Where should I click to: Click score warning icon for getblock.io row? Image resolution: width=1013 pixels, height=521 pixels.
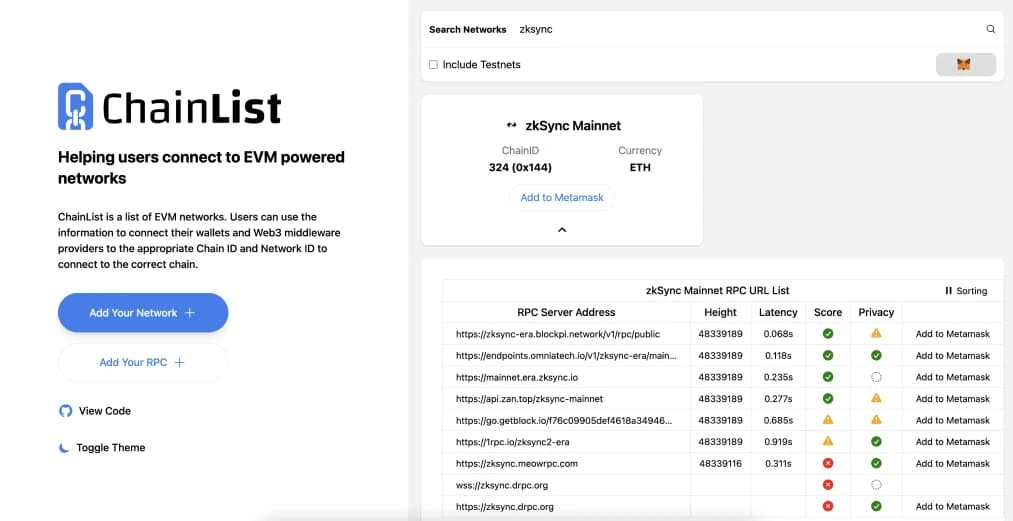[828, 420]
